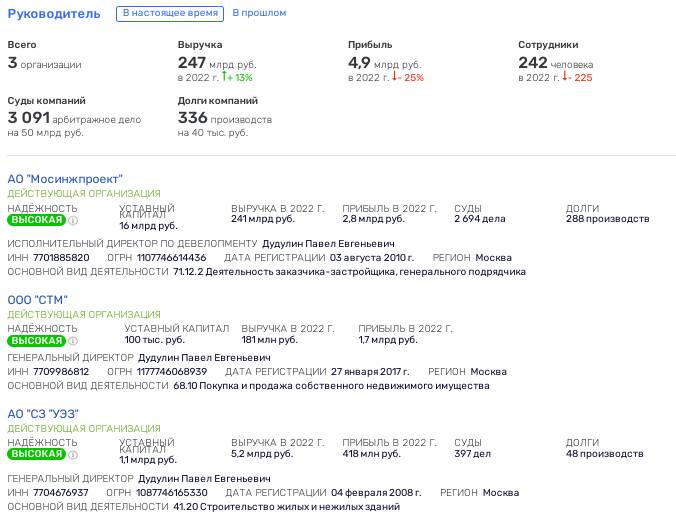Click info icon beside СЗ УЭЗ reliability badge
676x515 pixels.
73,455
